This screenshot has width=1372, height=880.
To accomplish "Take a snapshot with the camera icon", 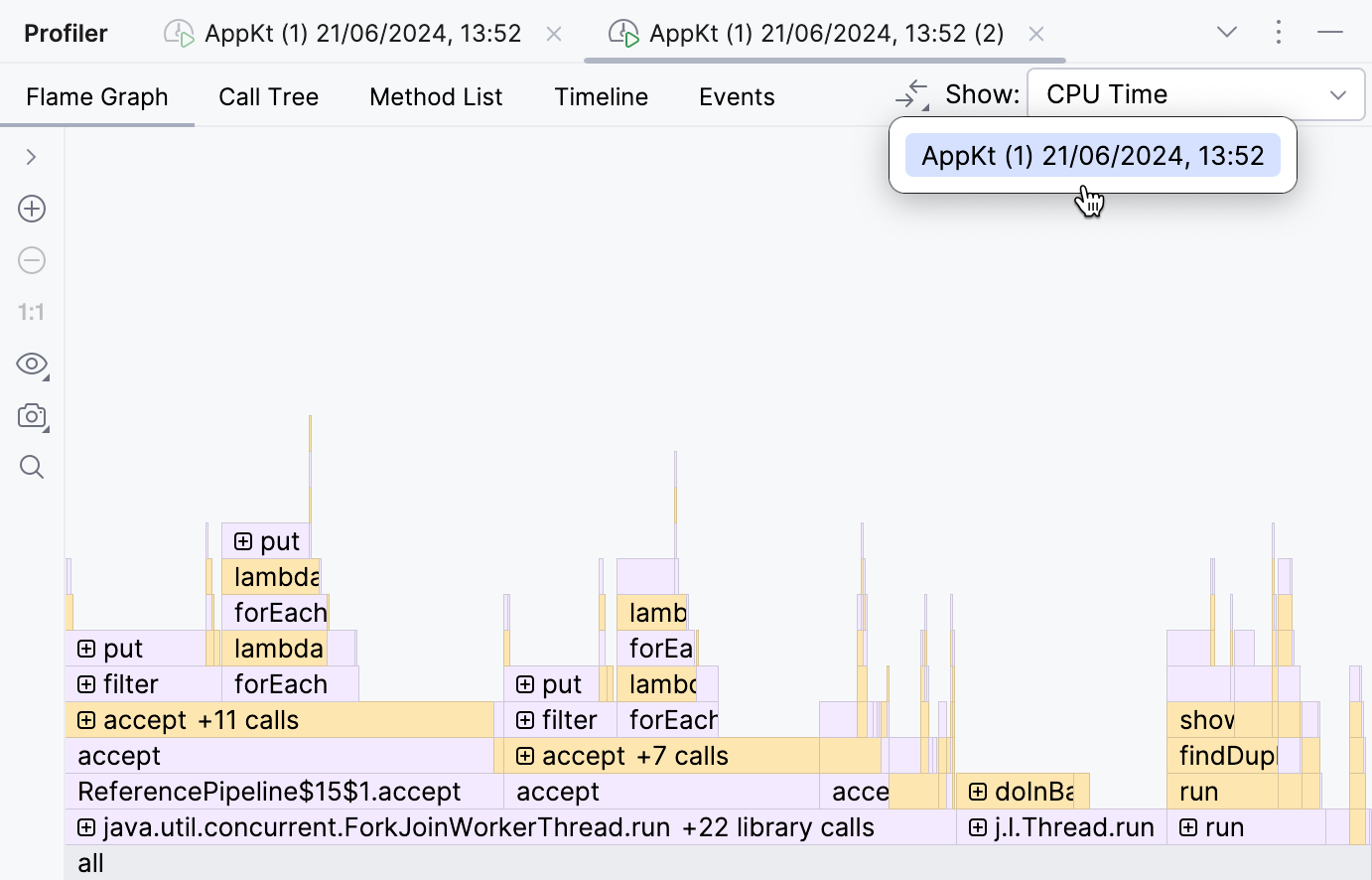I will click(31, 416).
